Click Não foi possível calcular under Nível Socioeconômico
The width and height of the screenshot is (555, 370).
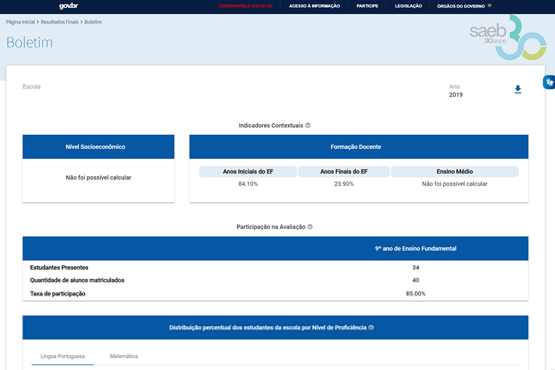(98, 177)
